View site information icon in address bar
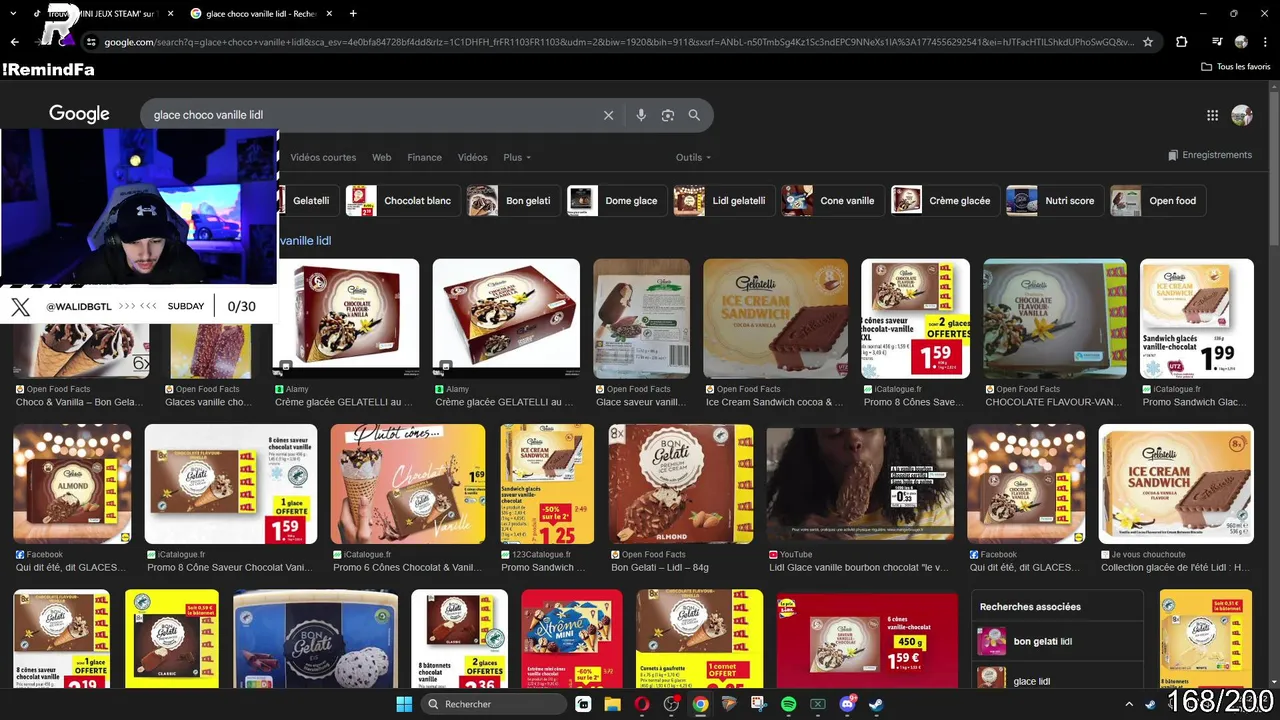 click(91, 42)
